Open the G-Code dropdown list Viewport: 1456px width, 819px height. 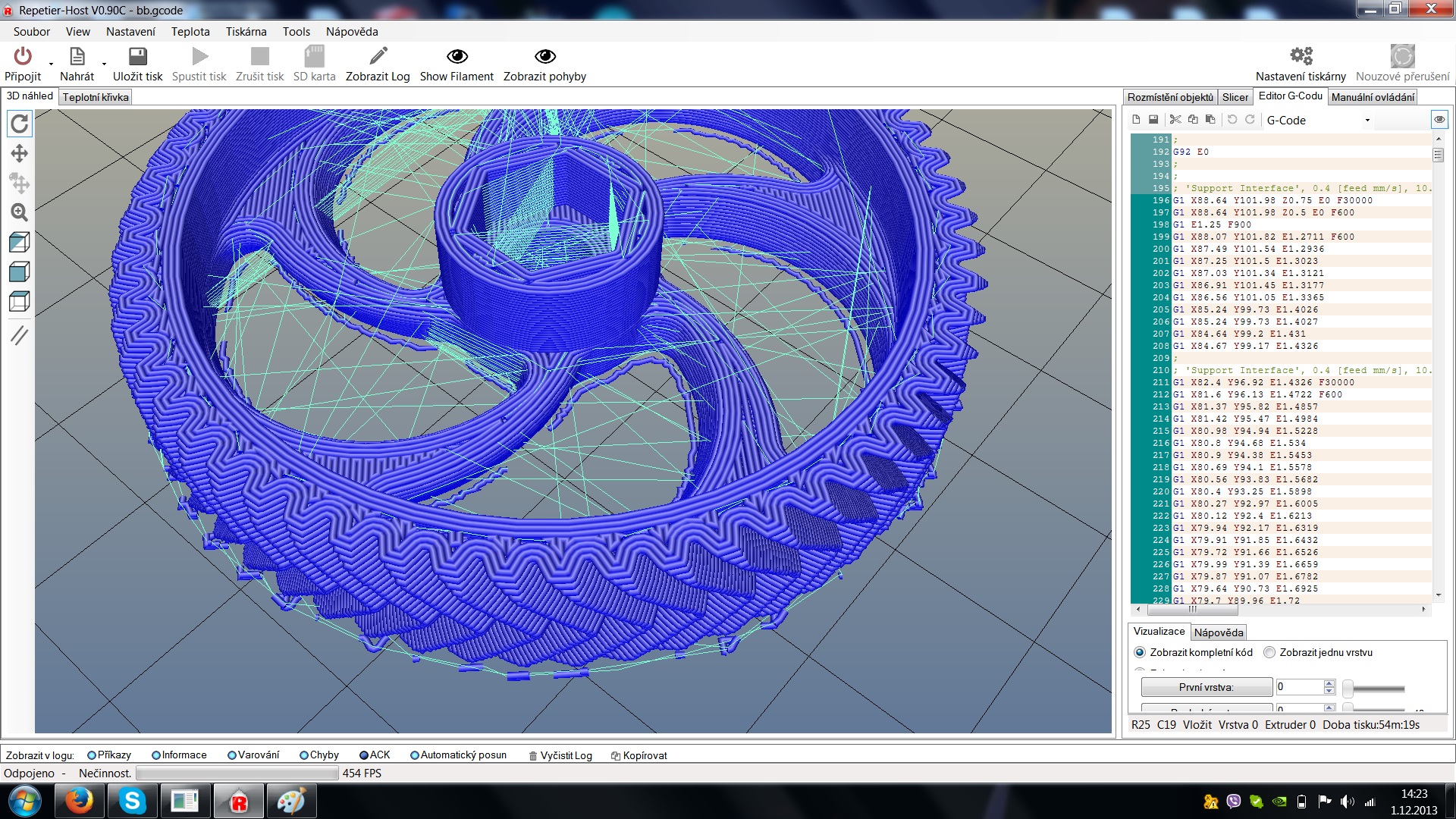point(1367,121)
